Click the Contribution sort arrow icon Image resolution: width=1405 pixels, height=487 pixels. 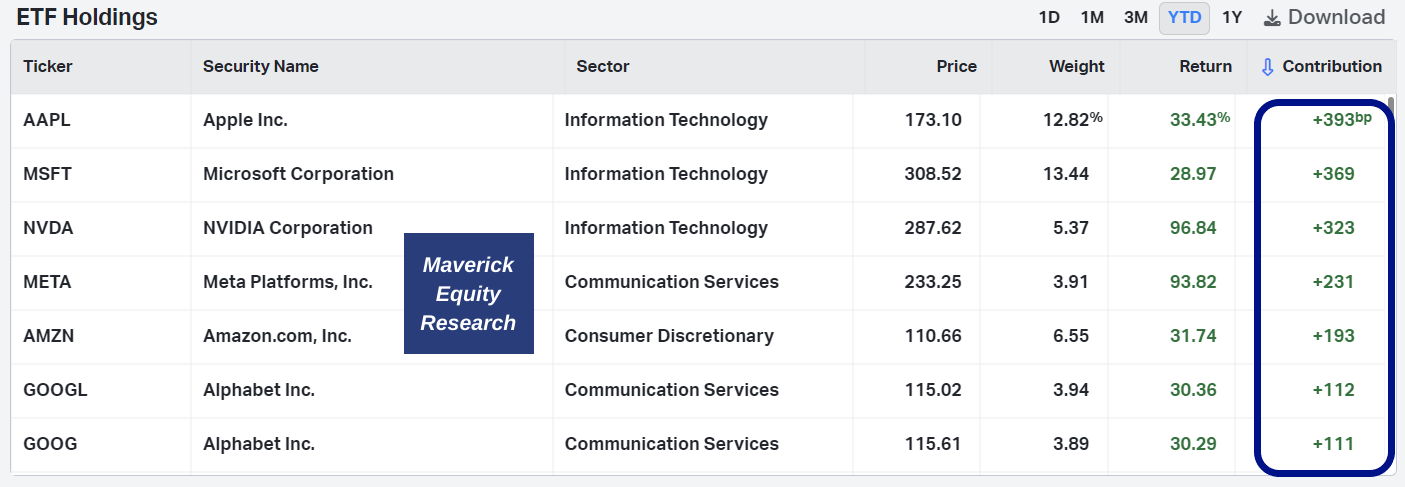[x=1267, y=67]
